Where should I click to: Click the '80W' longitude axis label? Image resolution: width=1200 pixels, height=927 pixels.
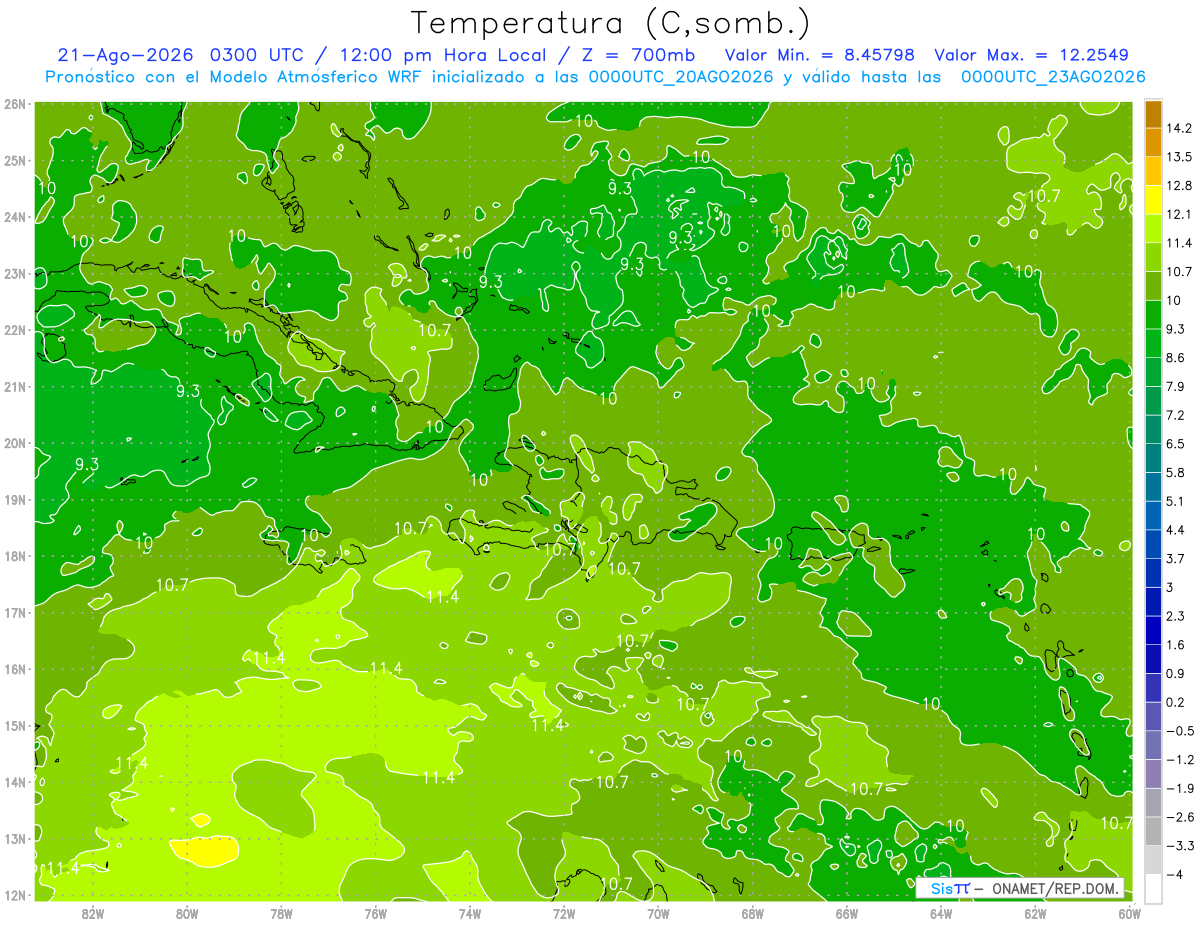tap(187, 913)
